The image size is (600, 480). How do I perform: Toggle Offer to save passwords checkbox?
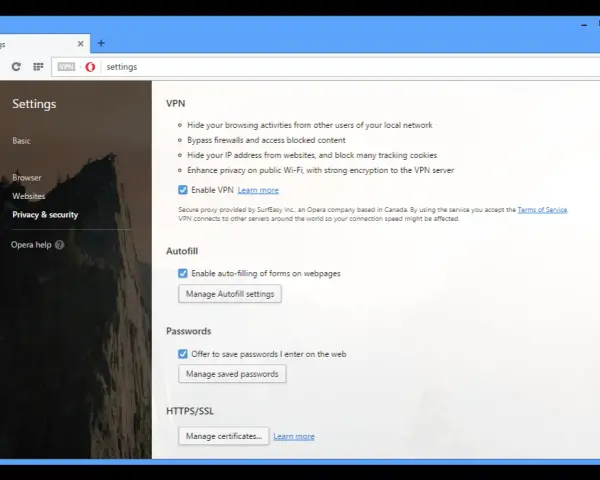(183, 354)
